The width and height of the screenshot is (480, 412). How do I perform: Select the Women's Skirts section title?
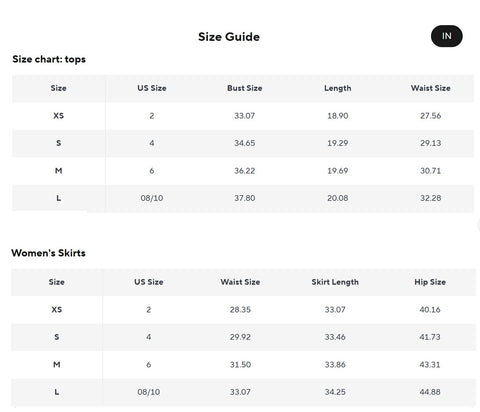pyautogui.click(x=48, y=253)
